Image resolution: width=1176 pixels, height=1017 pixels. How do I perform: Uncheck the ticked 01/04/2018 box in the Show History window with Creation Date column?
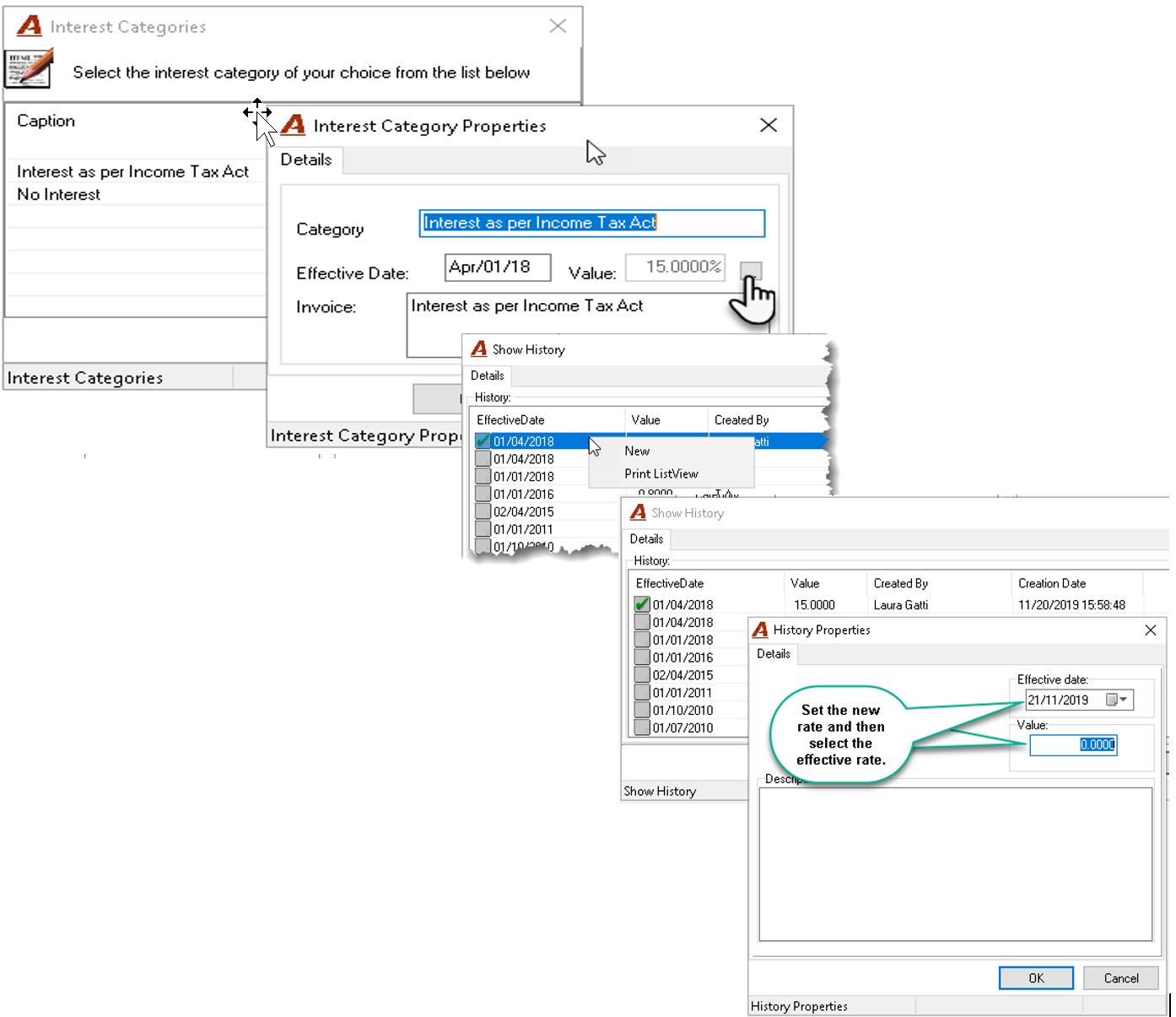click(x=642, y=604)
